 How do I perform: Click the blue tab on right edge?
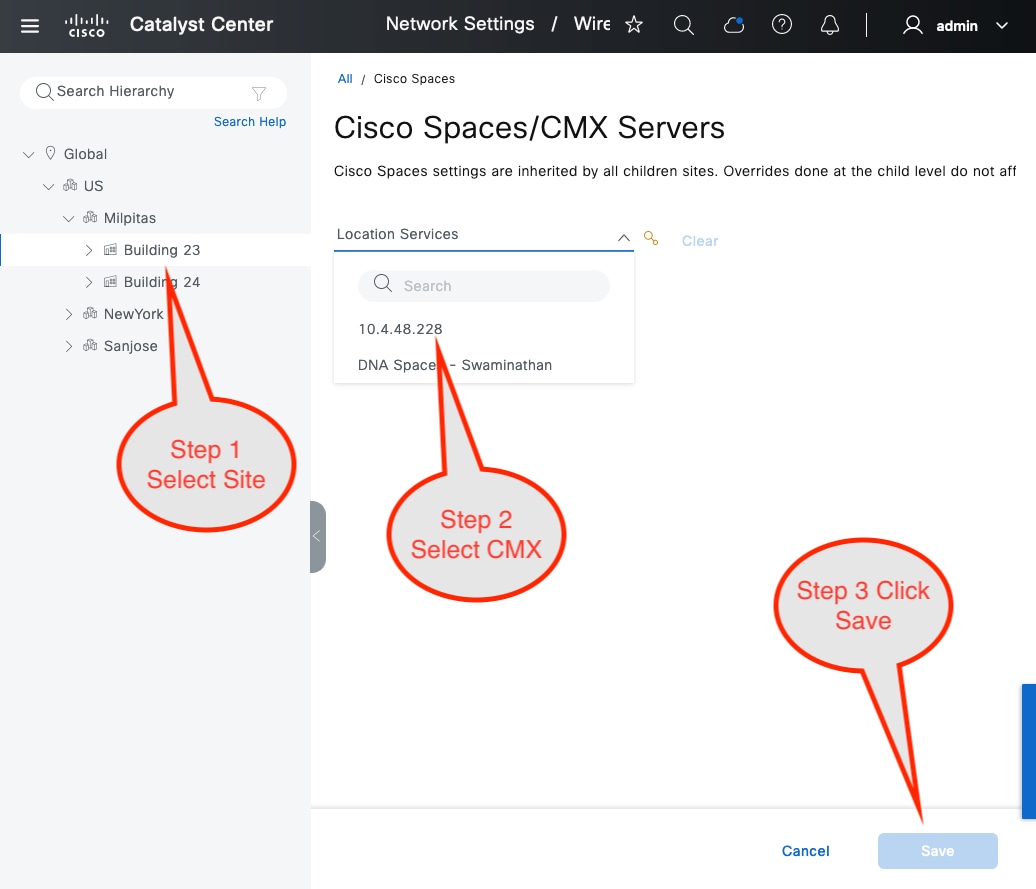1029,752
